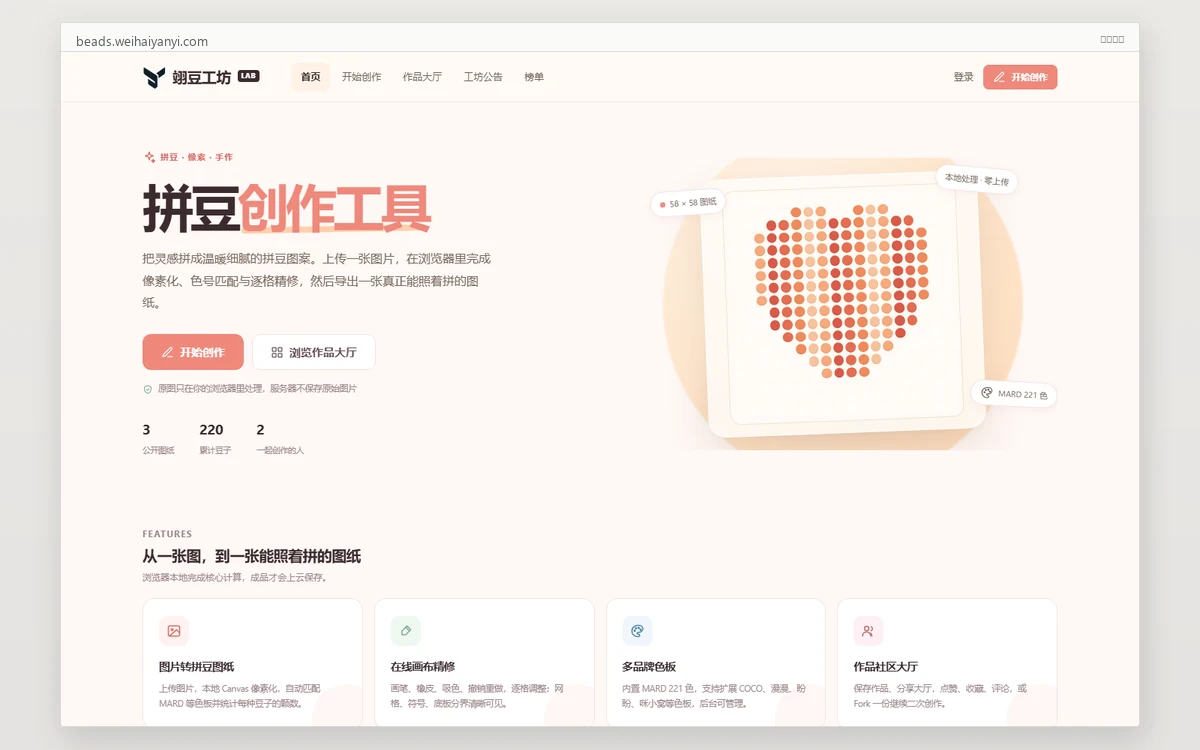Screen dimensions: 1200x750
Task: Click the header 开始创作 button
Action: pos(1020,77)
